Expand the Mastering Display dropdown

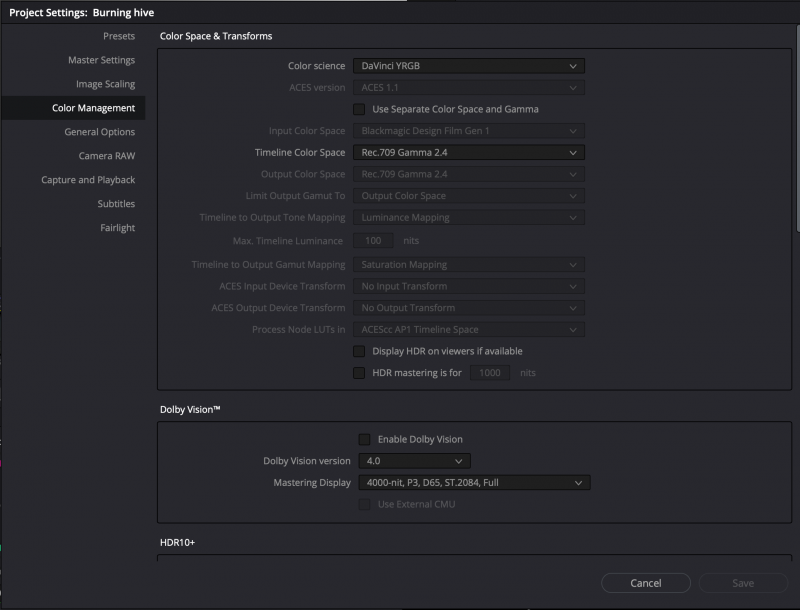coord(471,483)
